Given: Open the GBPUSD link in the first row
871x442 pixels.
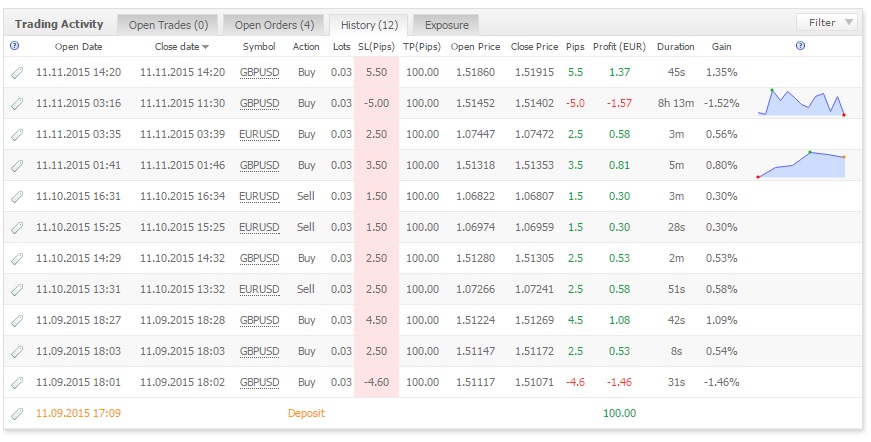Looking at the screenshot, I should [259, 72].
